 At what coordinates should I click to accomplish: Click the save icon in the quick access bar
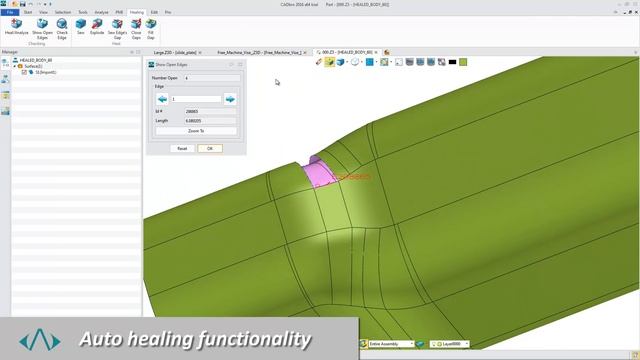pyautogui.click(x=22, y=4)
